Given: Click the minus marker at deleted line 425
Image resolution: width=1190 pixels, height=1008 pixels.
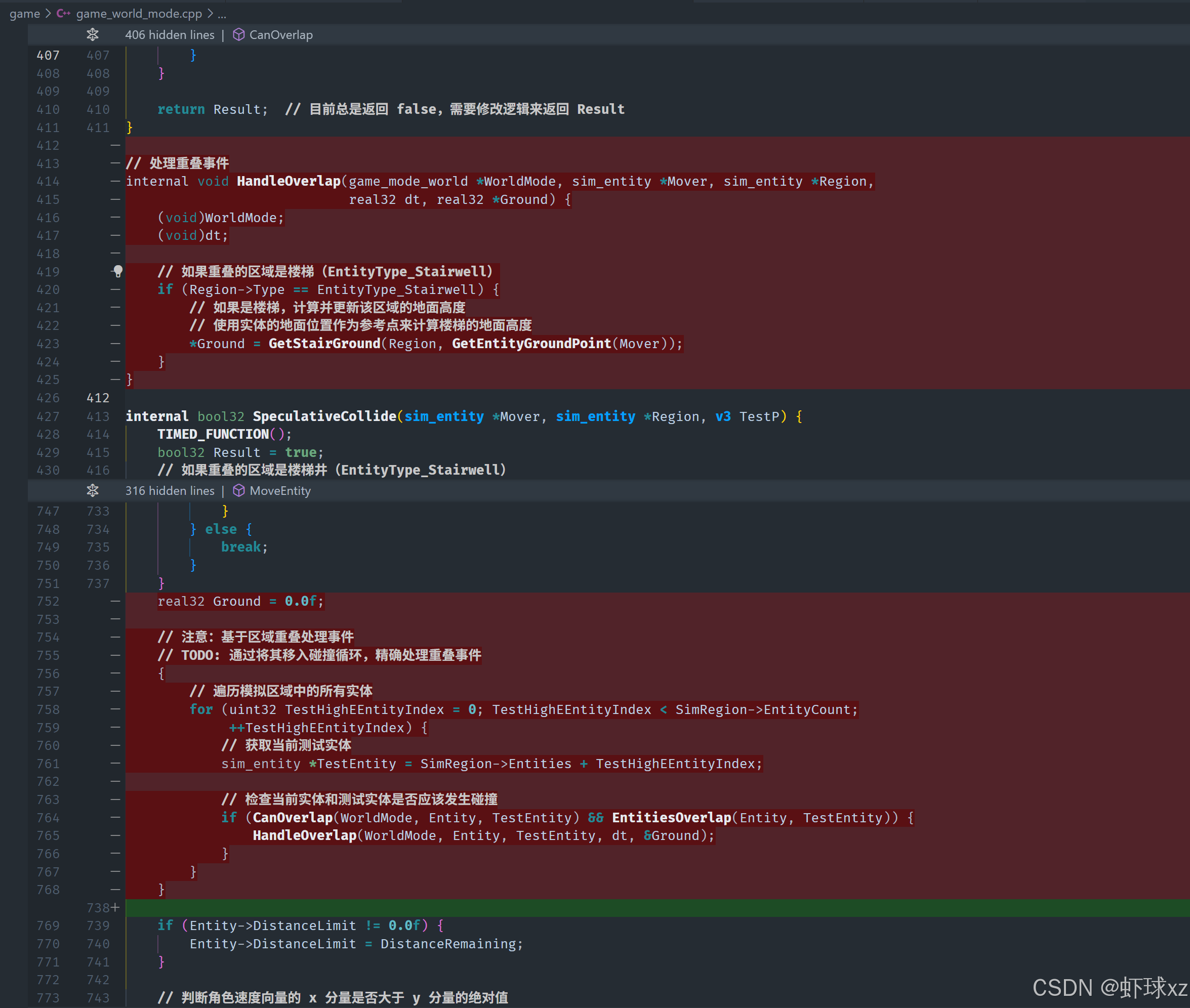Looking at the screenshot, I should [x=115, y=380].
